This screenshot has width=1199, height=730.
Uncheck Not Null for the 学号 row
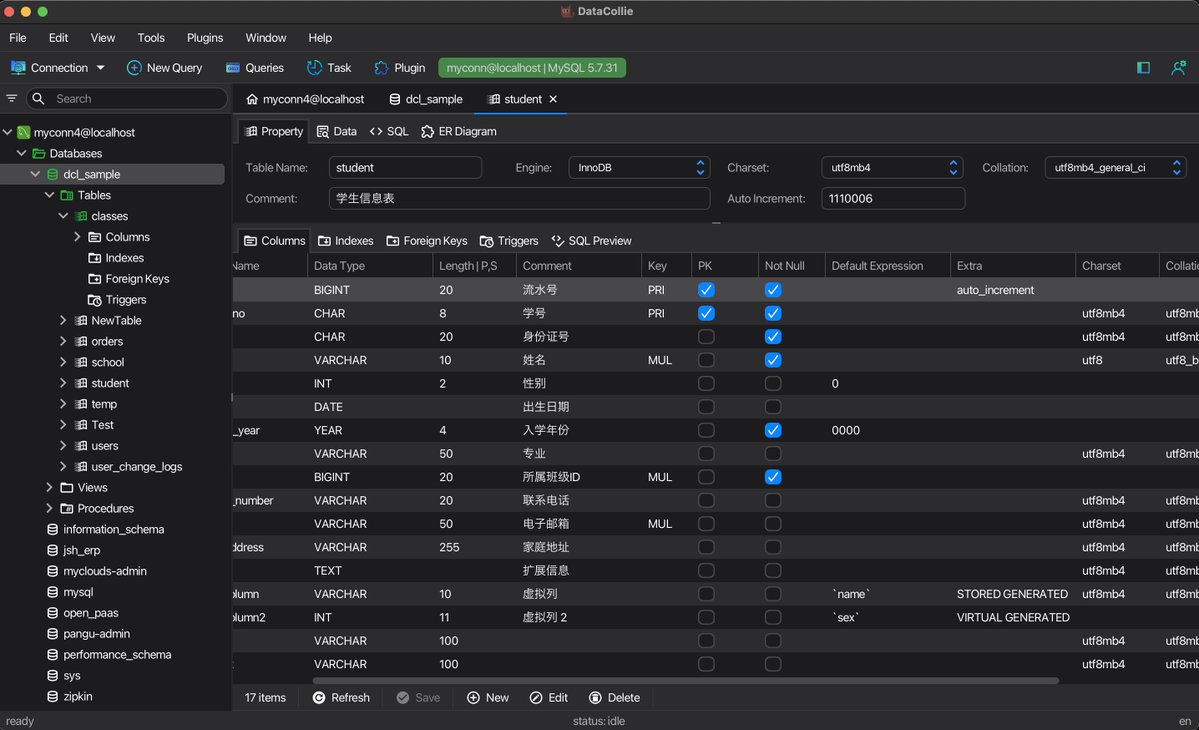(773, 313)
